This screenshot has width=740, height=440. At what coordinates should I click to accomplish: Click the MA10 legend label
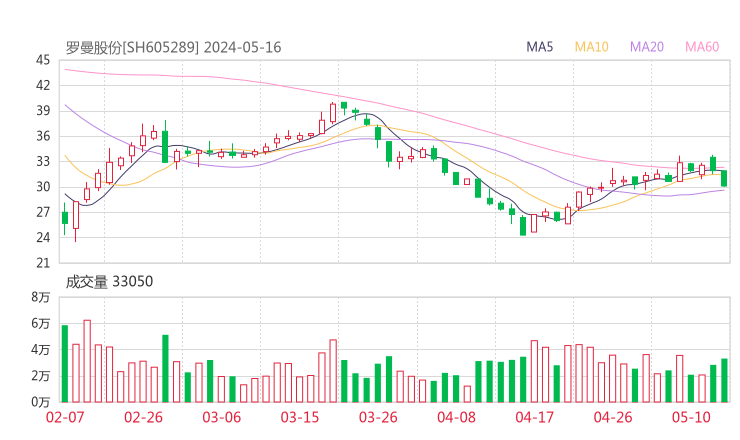click(591, 47)
